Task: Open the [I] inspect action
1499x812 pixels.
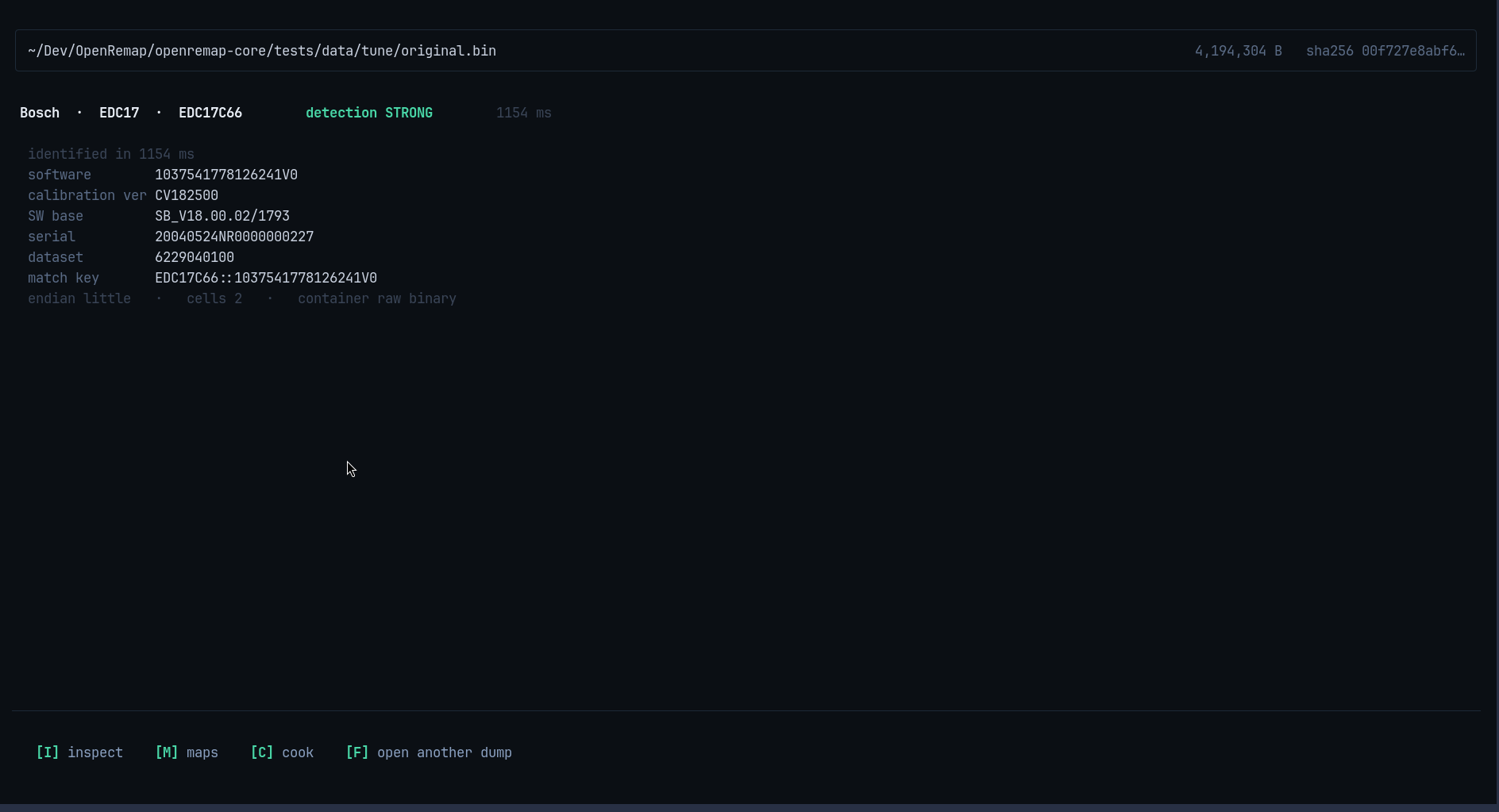Action: click(79, 752)
